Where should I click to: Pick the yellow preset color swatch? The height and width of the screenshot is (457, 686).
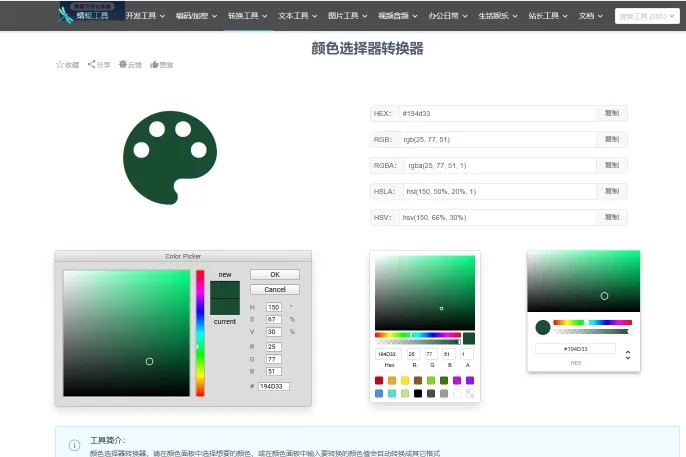click(405, 380)
